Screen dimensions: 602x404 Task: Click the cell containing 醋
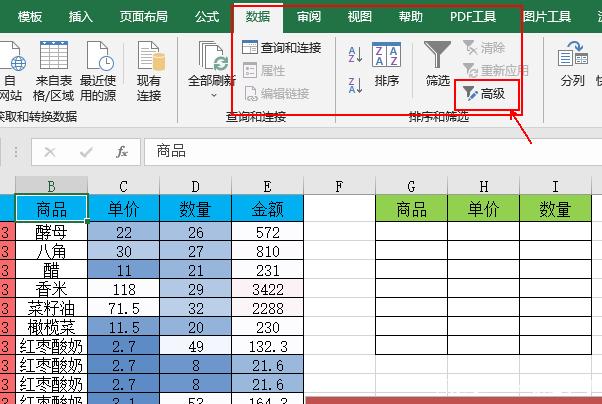point(51,270)
